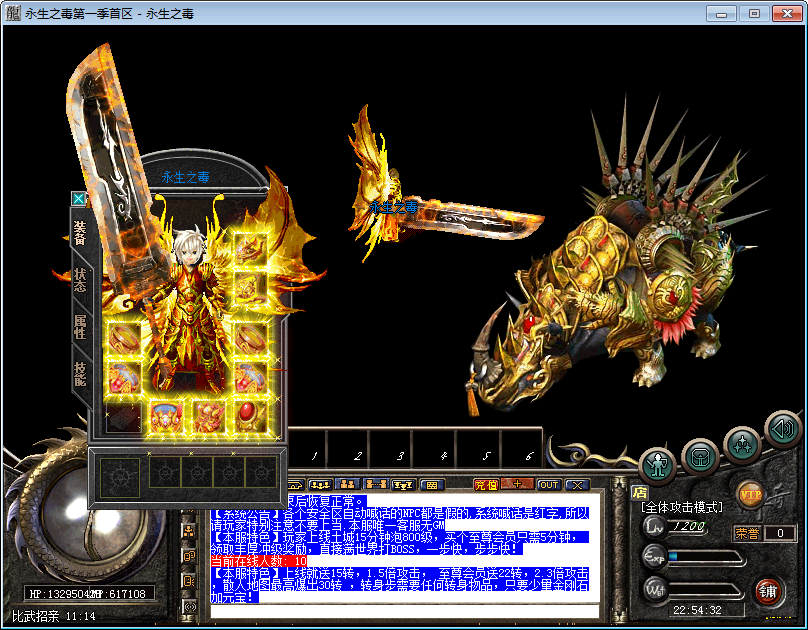The width and height of the screenshot is (808, 630).
Task: Open the two-person group toolbar icon
Action: click(347, 485)
